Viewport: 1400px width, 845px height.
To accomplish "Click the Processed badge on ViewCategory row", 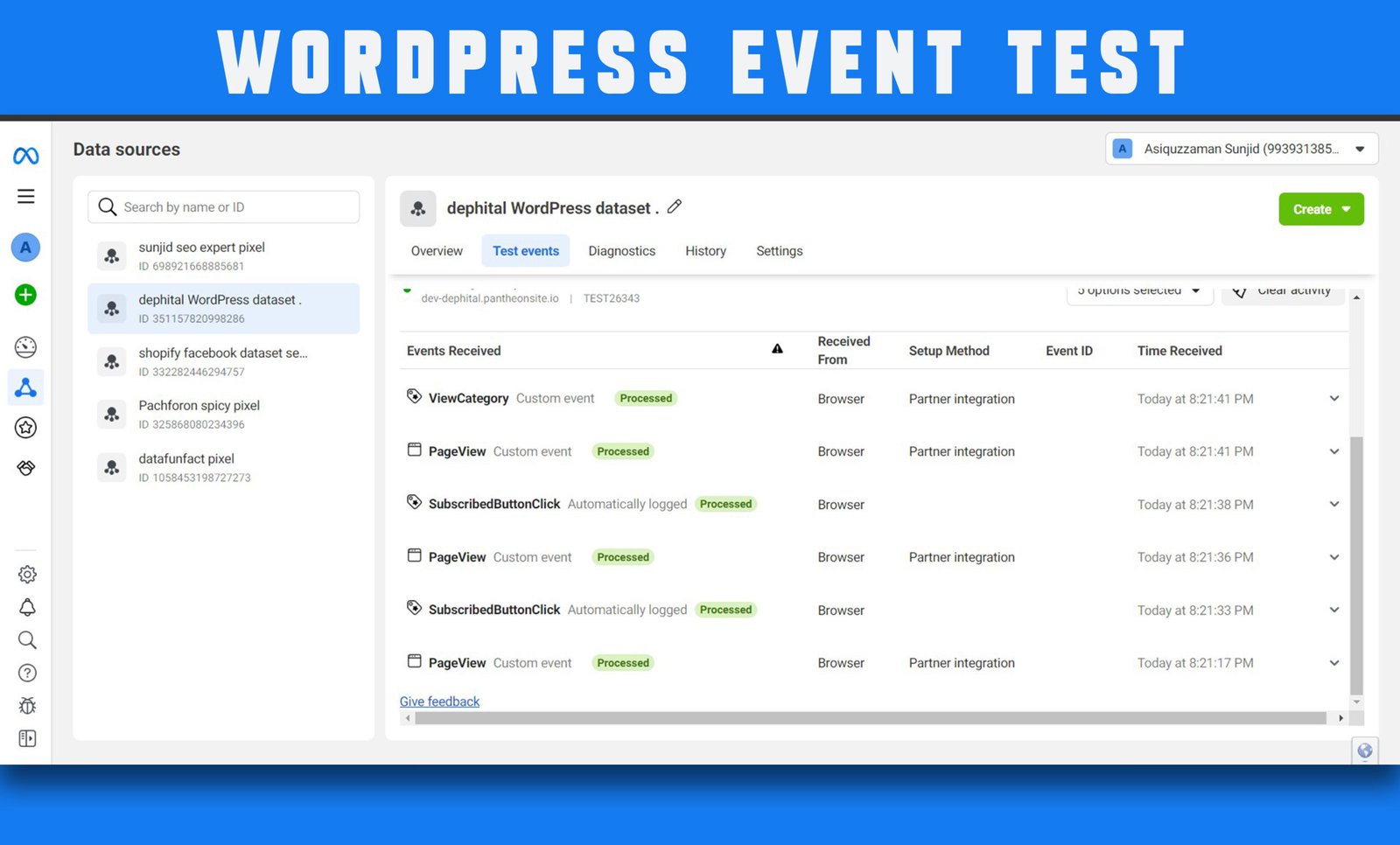I will coord(646,398).
